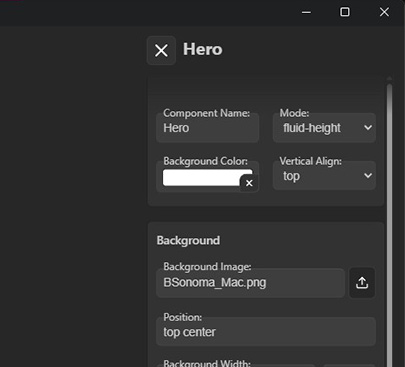Focus the Component Name field containing Hero
Viewport: 405px width, 367px height.
208,128
